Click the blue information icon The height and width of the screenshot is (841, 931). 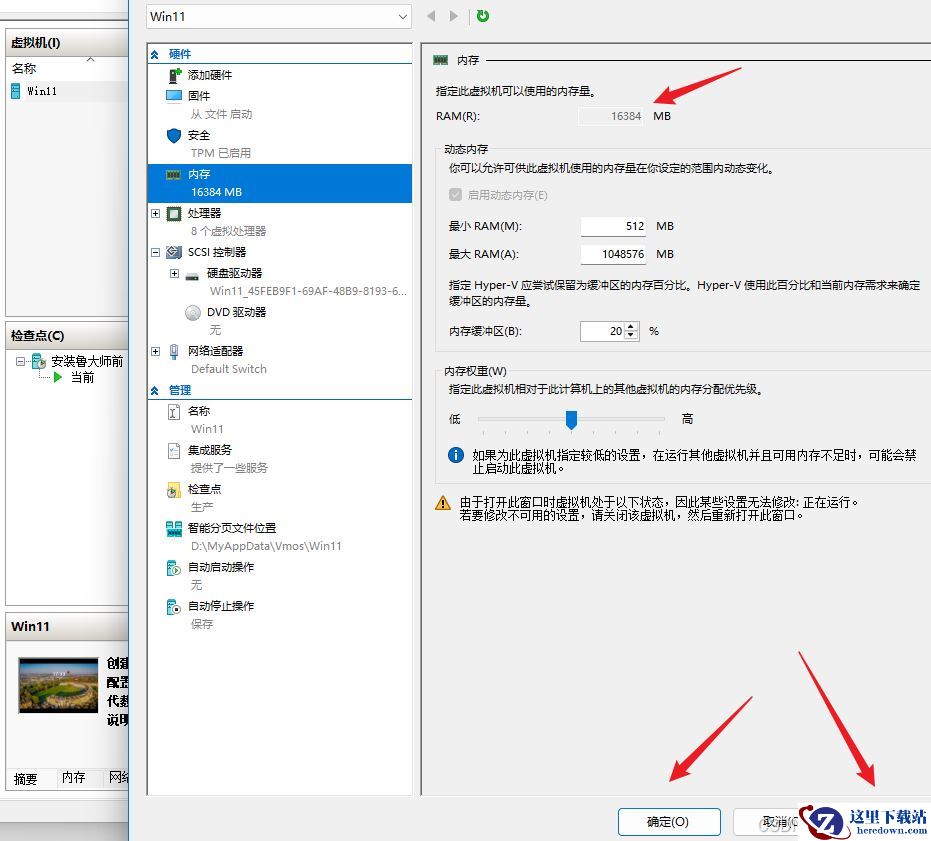(x=455, y=456)
